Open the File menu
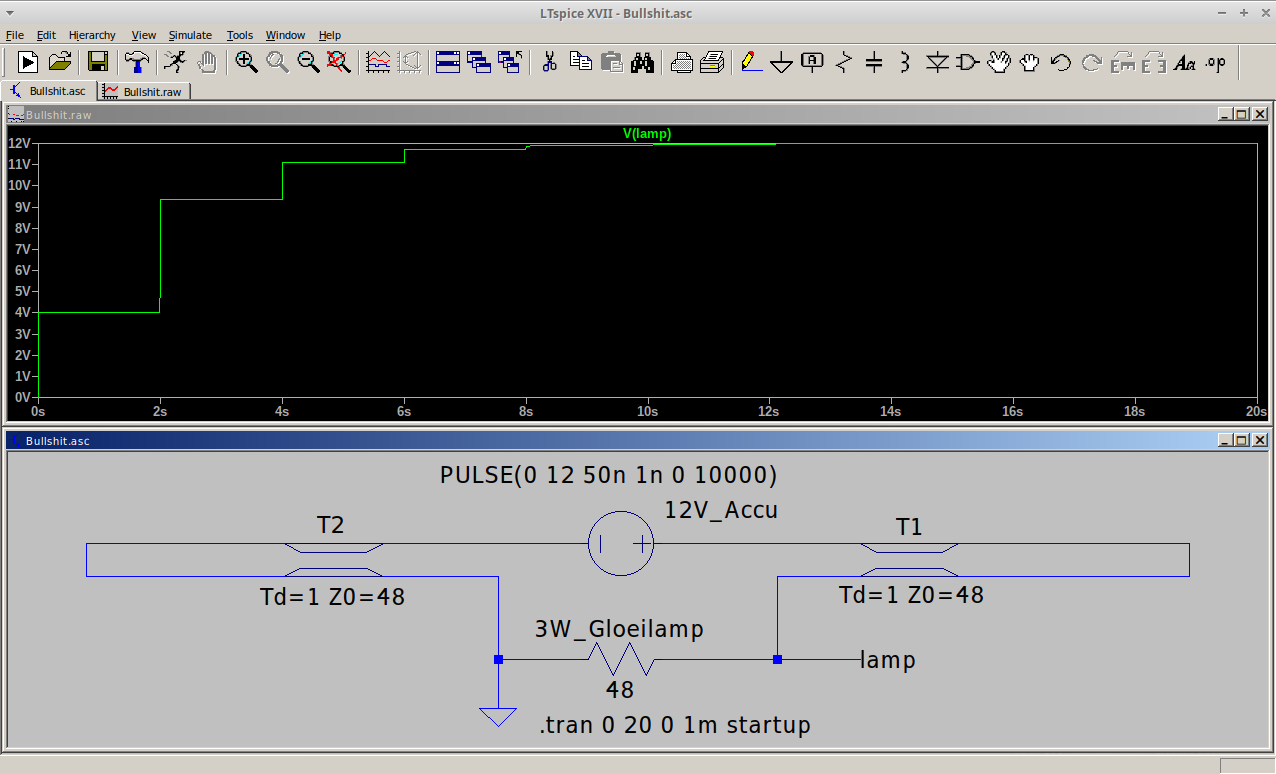The height and width of the screenshot is (774, 1276). click(14, 35)
